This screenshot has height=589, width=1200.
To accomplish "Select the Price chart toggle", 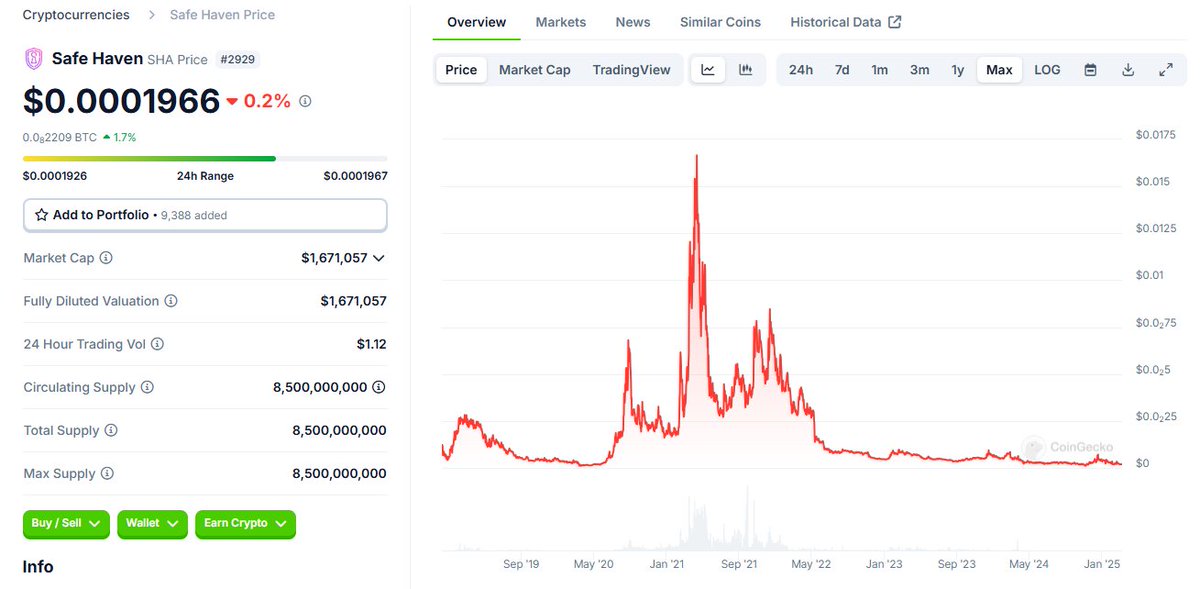I will coord(461,69).
